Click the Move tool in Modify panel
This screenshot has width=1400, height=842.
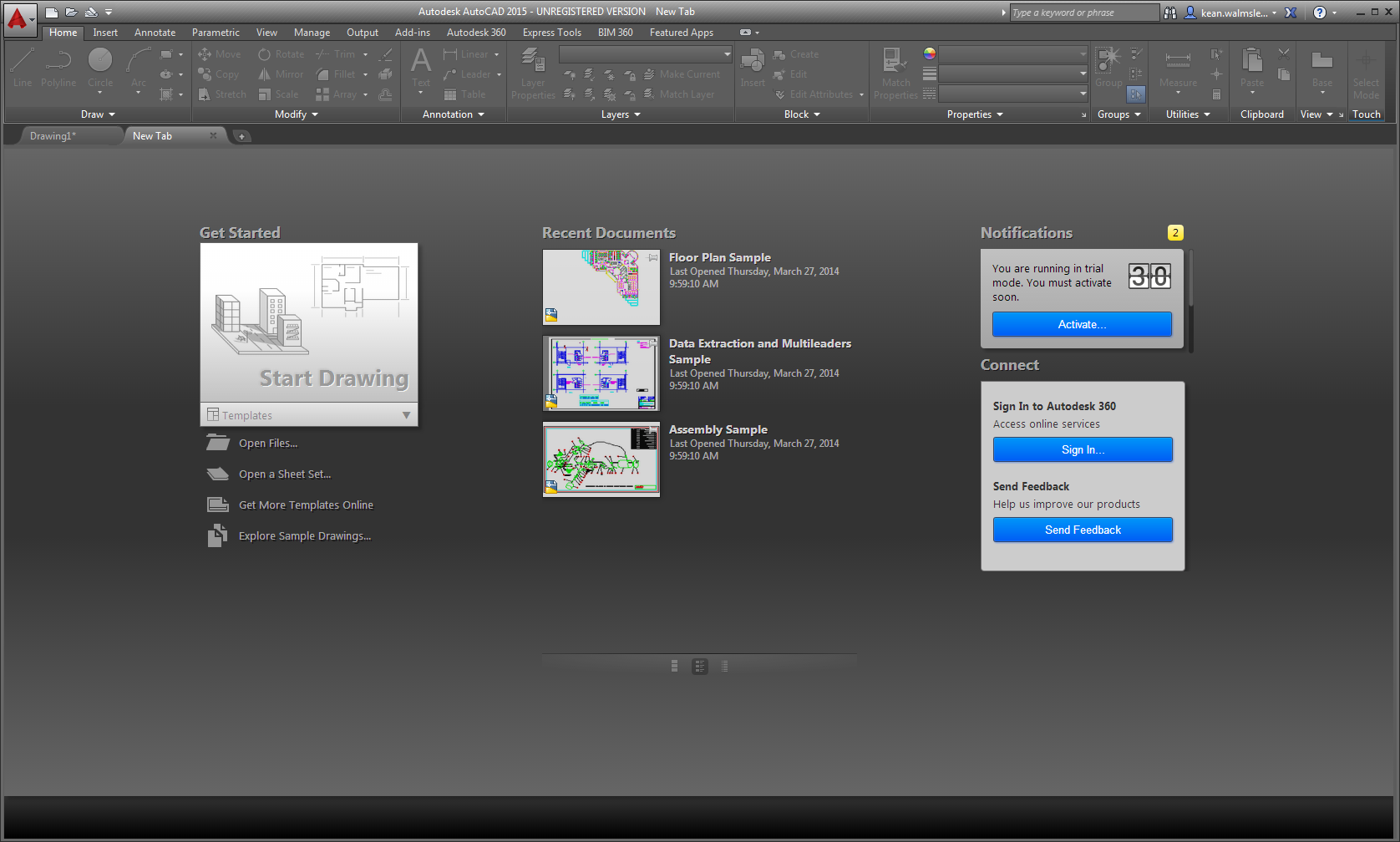pyautogui.click(x=219, y=54)
